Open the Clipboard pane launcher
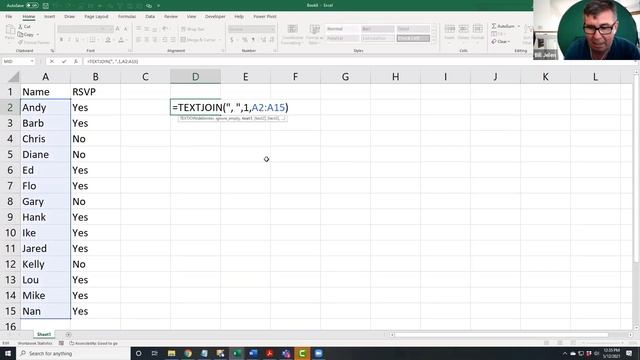This screenshot has height=360, width=640. point(52,51)
